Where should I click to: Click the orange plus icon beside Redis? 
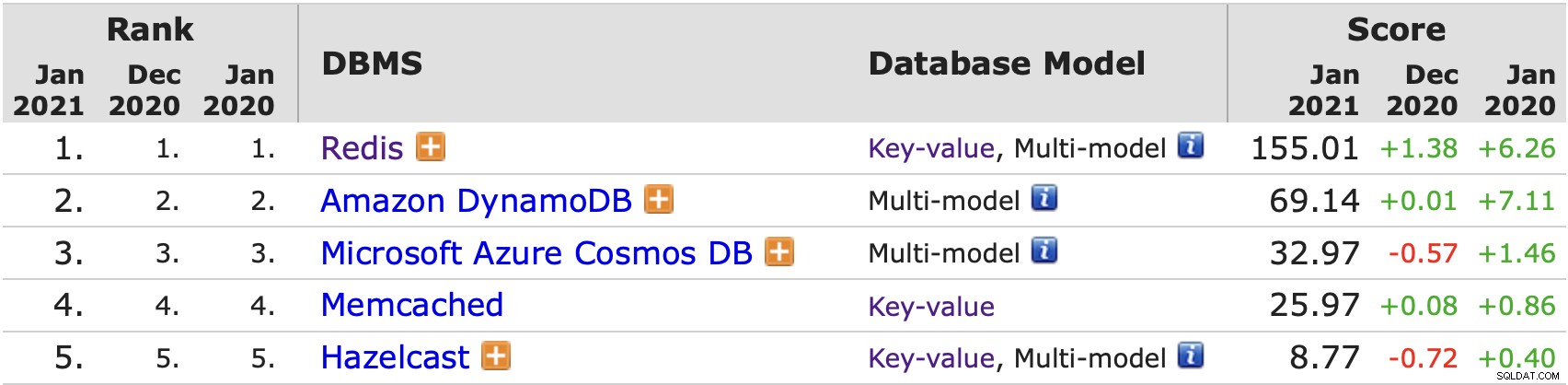431,146
